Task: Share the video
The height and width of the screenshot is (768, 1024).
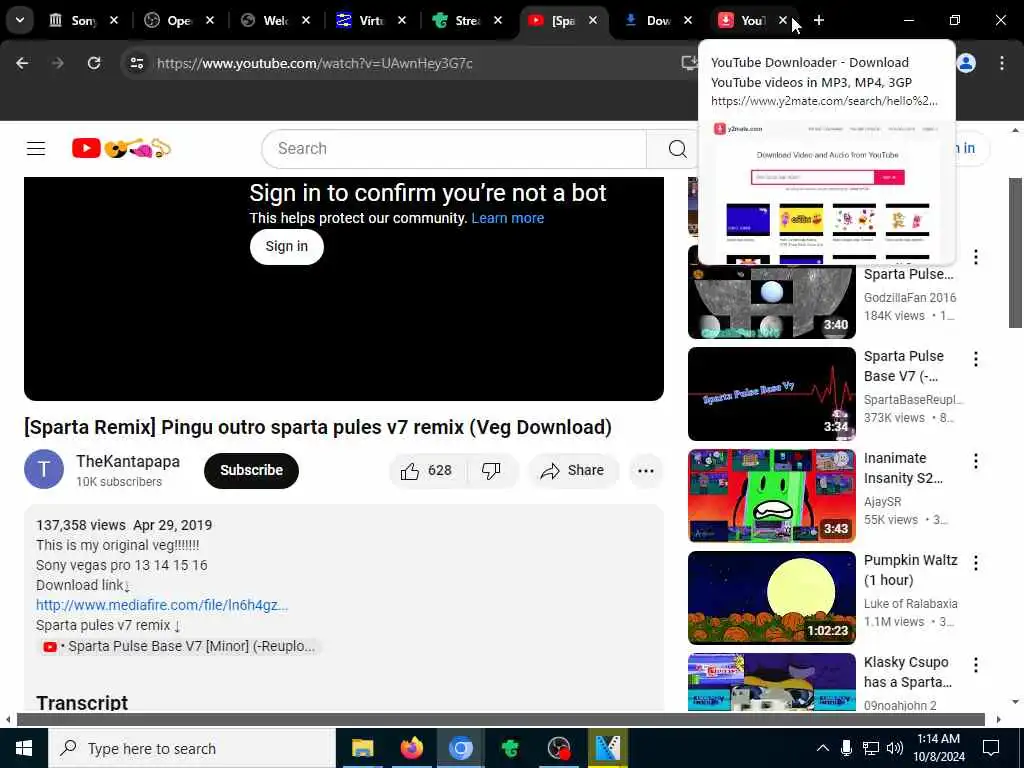Action: pos(573,471)
